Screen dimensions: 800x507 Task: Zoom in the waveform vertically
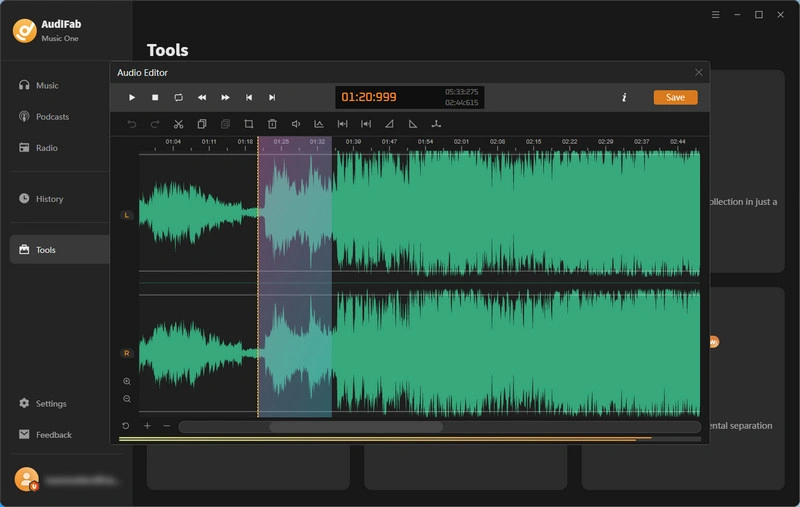point(127,382)
